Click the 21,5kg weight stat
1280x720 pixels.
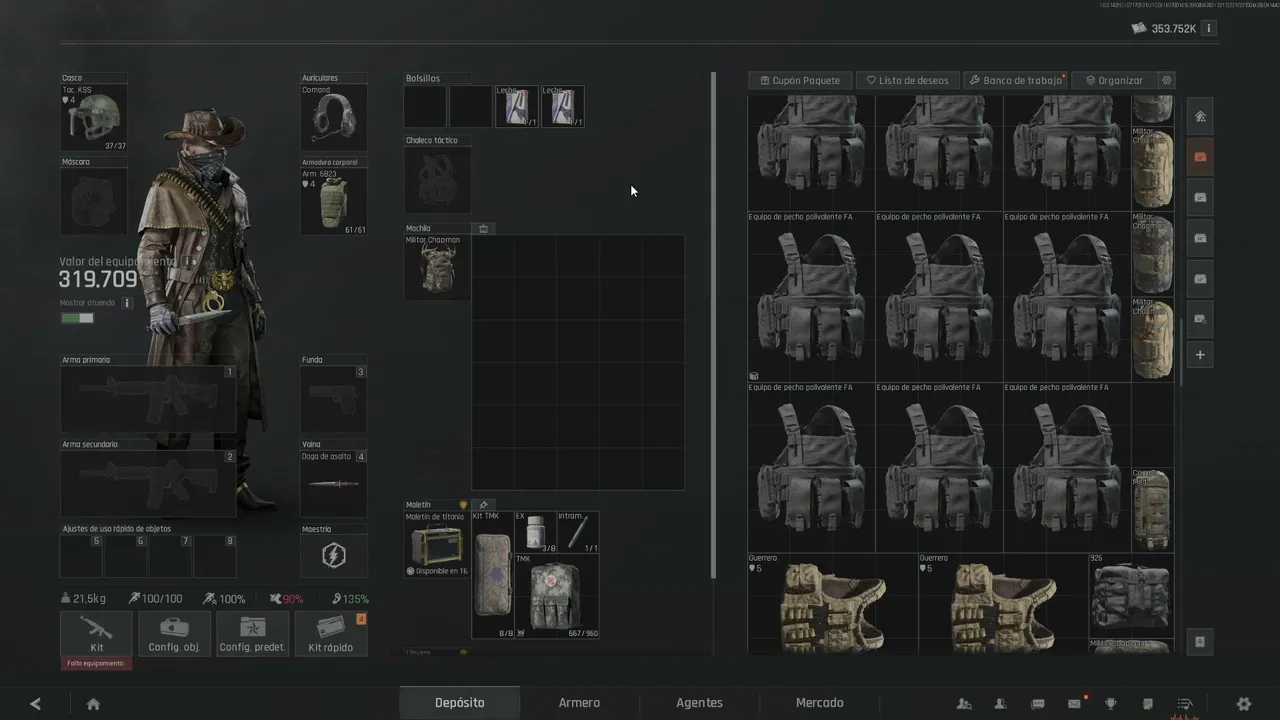(83, 599)
